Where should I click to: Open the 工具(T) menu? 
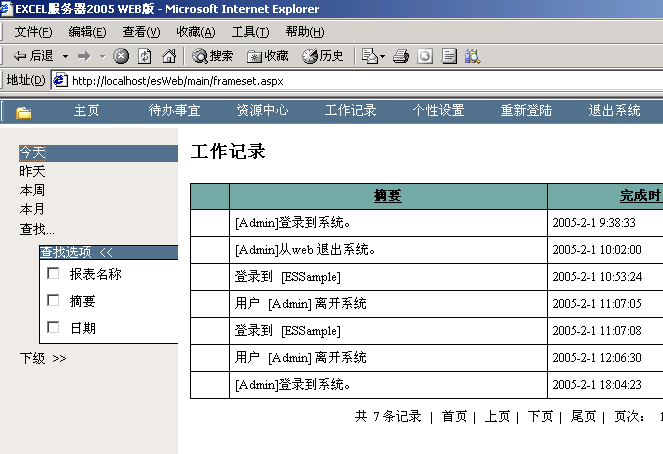tap(249, 32)
